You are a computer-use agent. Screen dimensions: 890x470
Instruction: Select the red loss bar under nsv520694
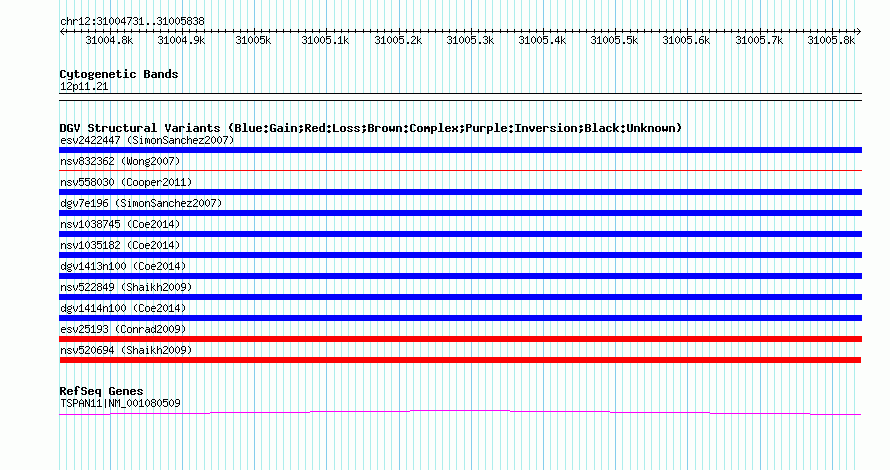pyautogui.click(x=460, y=360)
